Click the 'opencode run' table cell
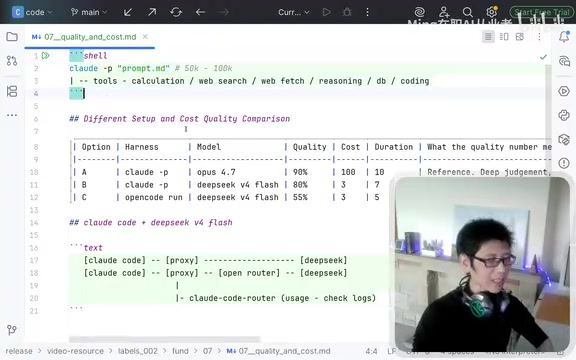Image resolution: width=576 pixels, height=360 pixels. click(154, 198)
